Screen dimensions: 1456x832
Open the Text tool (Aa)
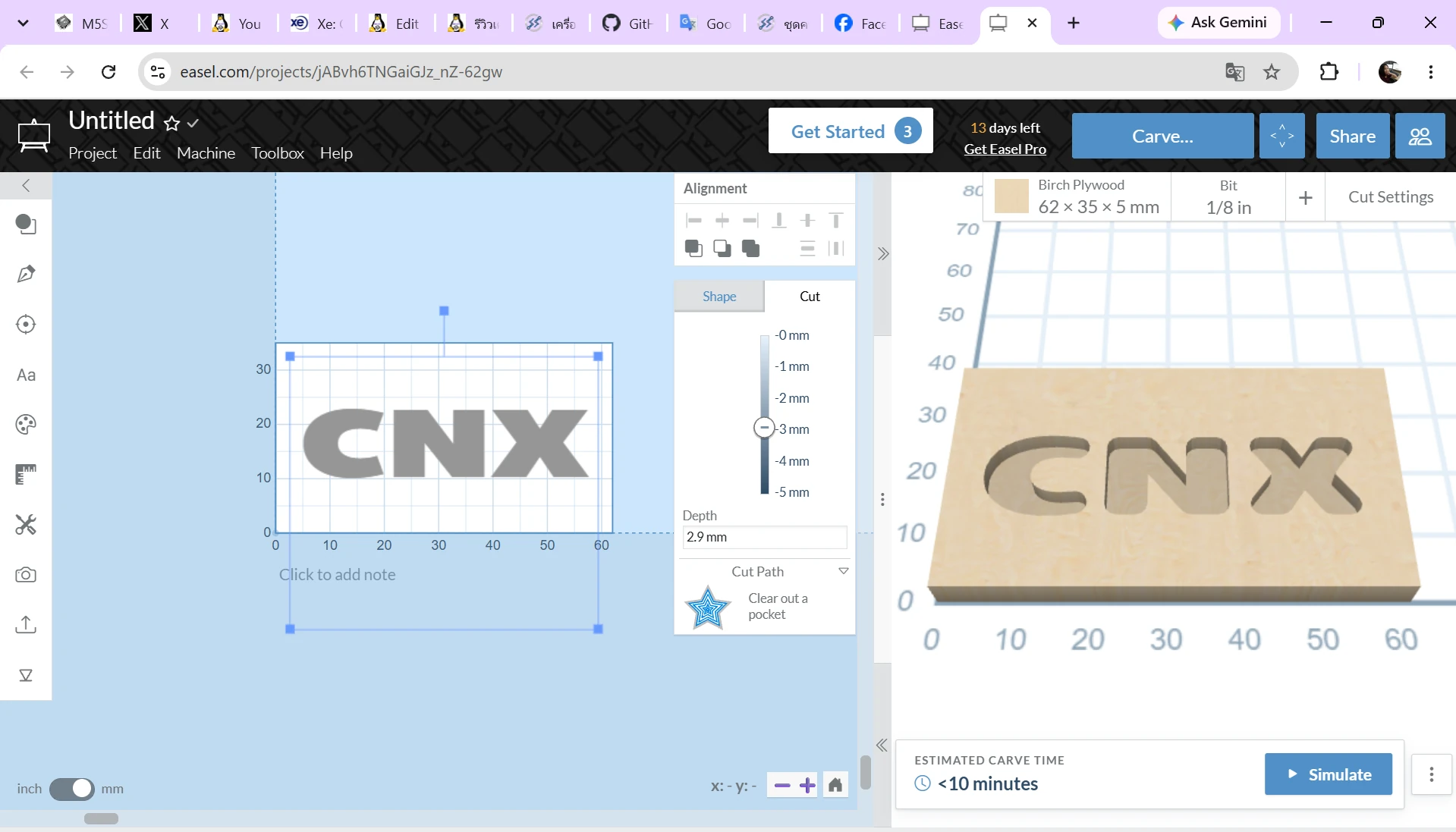point(26,375)
